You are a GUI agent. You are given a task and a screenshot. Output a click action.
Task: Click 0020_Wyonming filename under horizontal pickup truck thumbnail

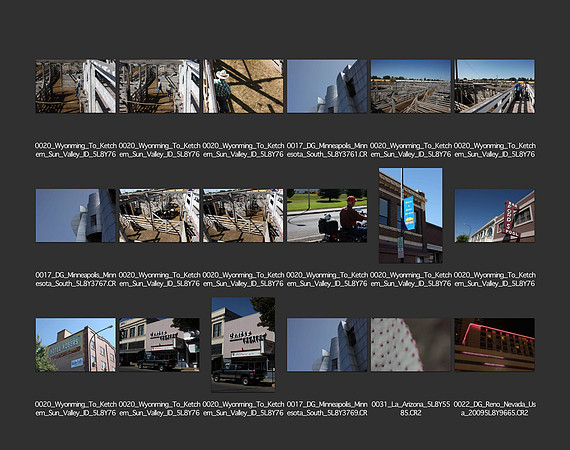[x=159, y=409]
